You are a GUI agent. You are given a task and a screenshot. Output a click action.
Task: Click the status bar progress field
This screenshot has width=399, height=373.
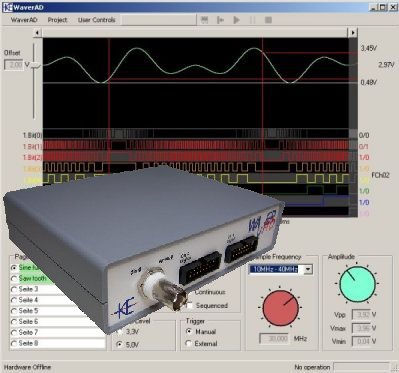pos(361,367)
